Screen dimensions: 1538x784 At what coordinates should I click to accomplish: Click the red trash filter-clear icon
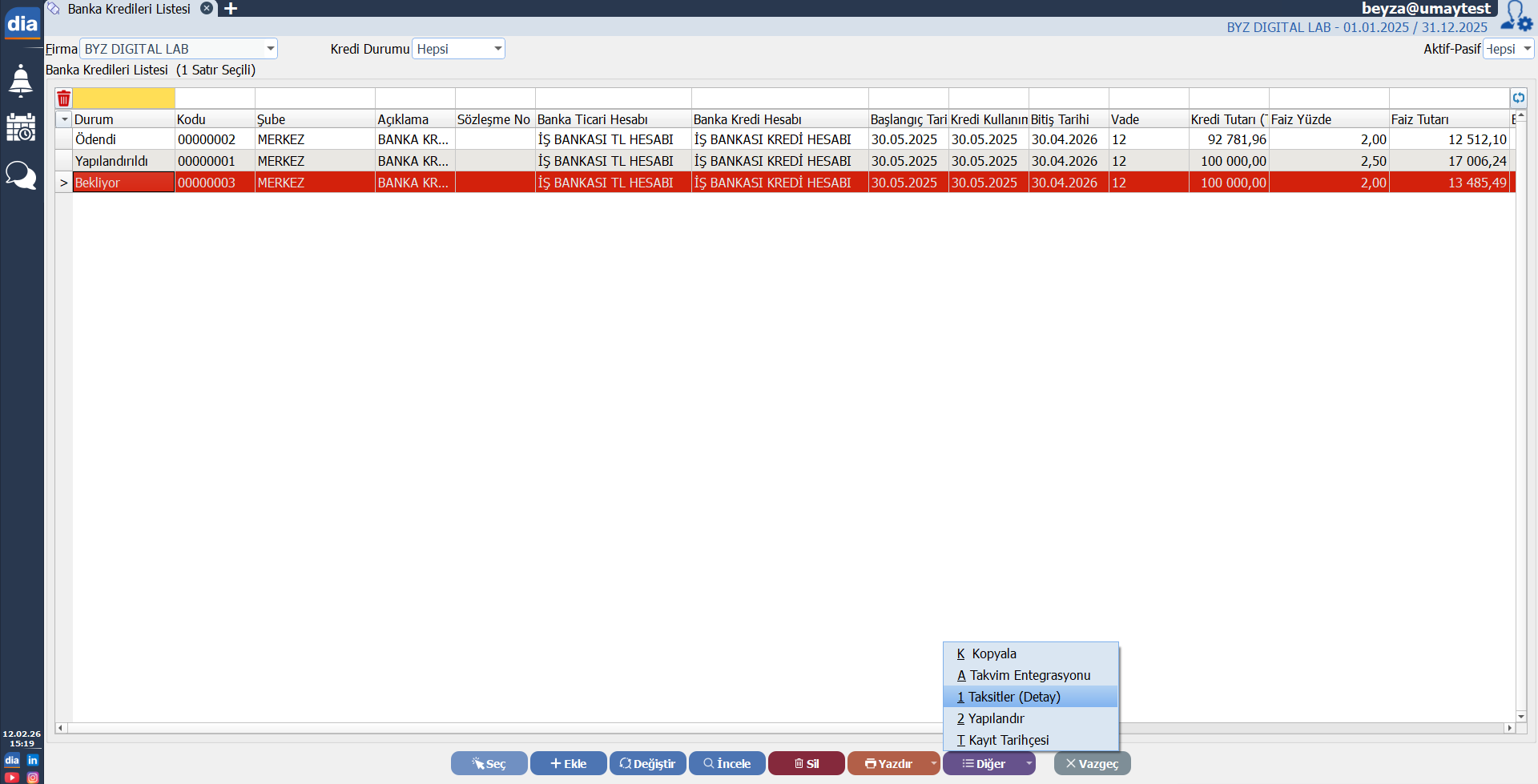click(64, 99)
